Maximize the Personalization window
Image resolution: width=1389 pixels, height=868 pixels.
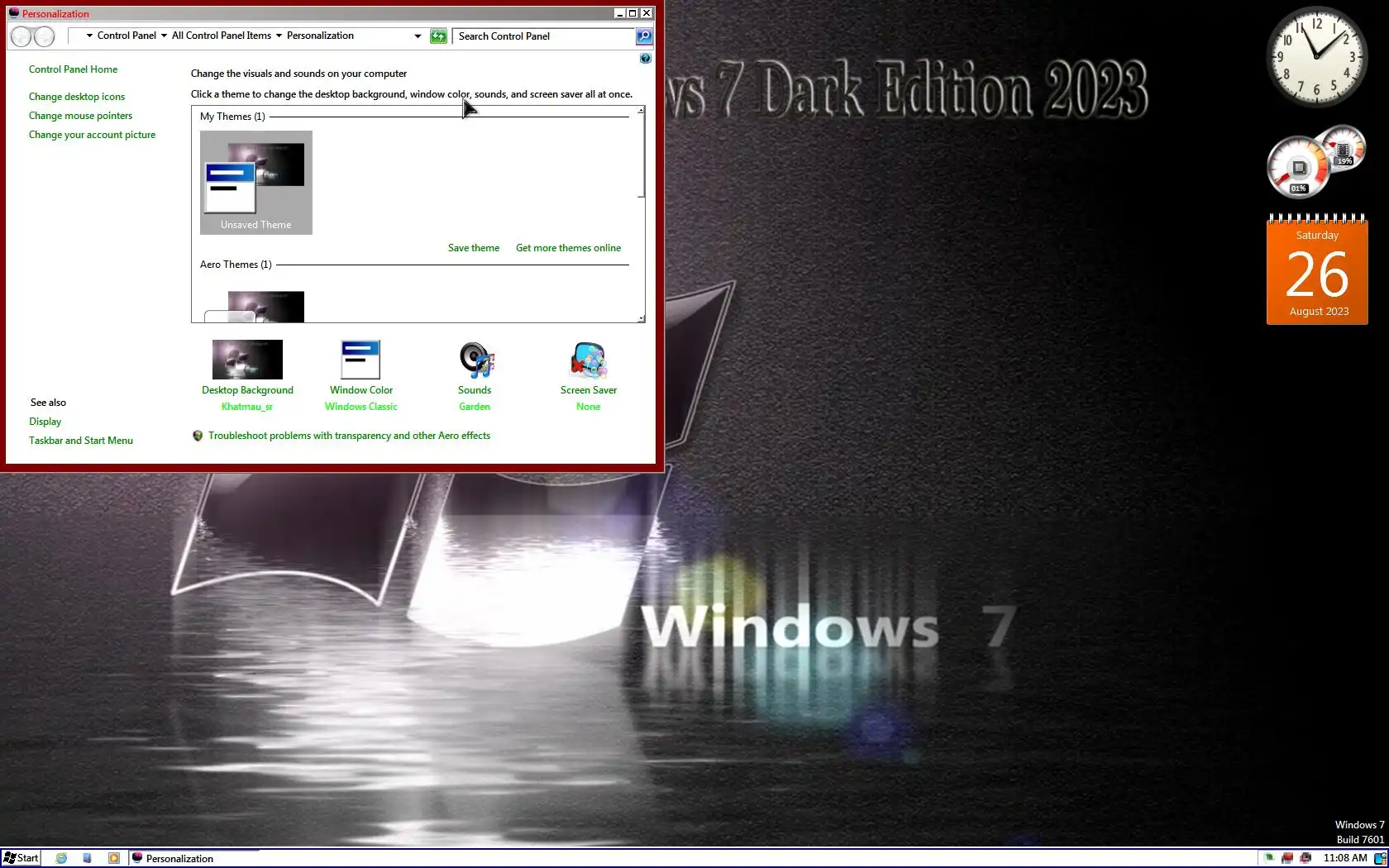[x=632, y=13]
